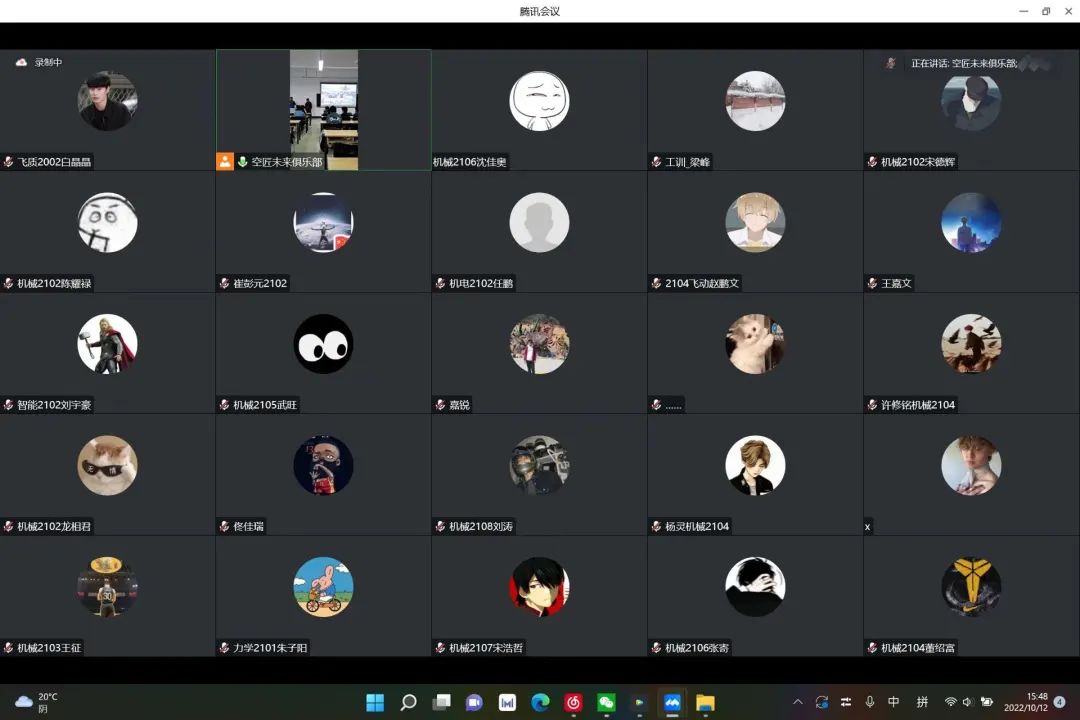This screenshot has width=1080, height=720.
Task: Click the orange host badge on 空匠未来俱乐部
Action: [225, 161]
